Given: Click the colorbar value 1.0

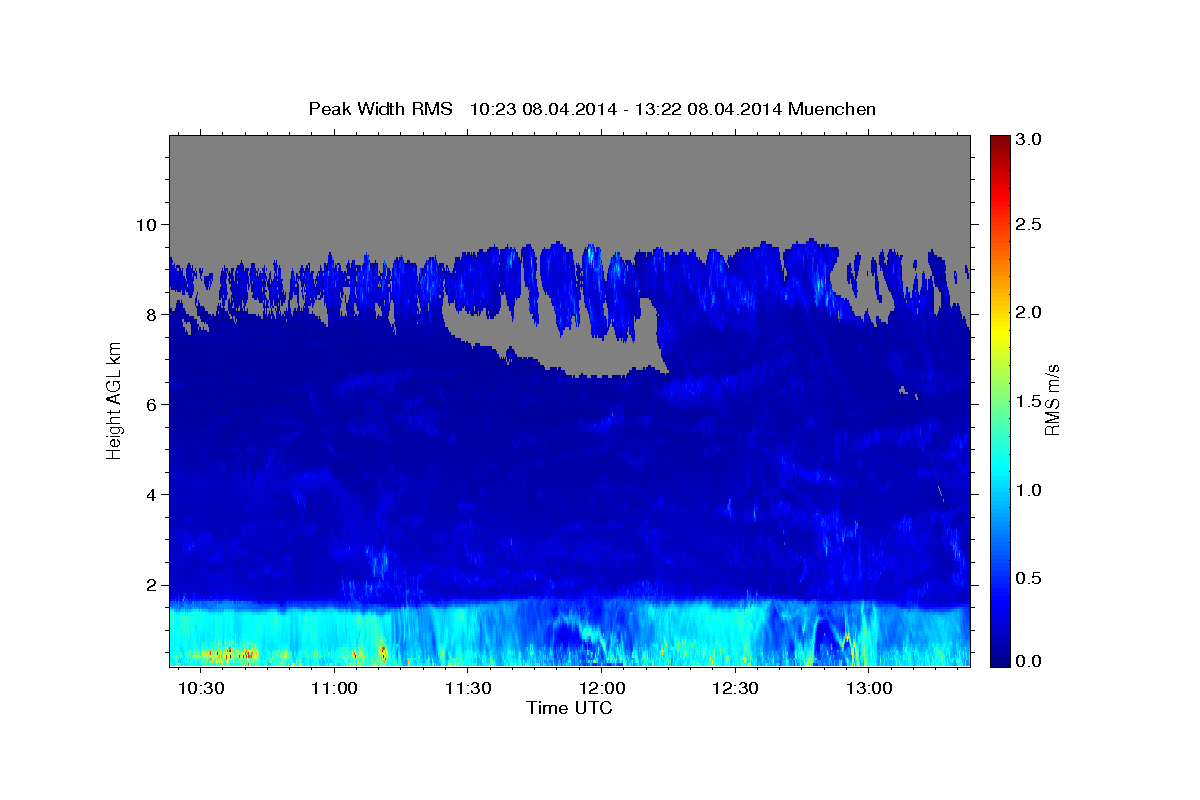Looking at the screenshot, I should coord(1029,490).
